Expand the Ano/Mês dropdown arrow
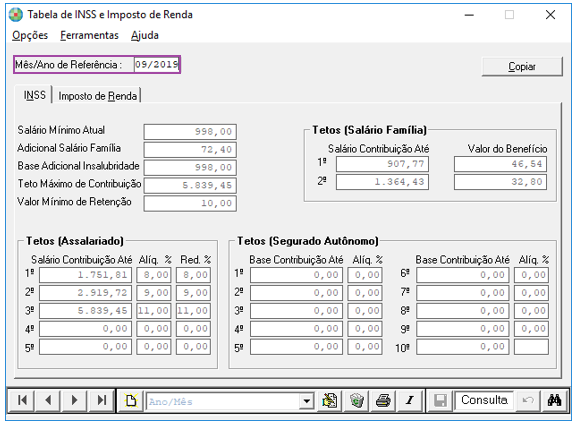Viewport: 576px width, 425px height. [306, 401]
